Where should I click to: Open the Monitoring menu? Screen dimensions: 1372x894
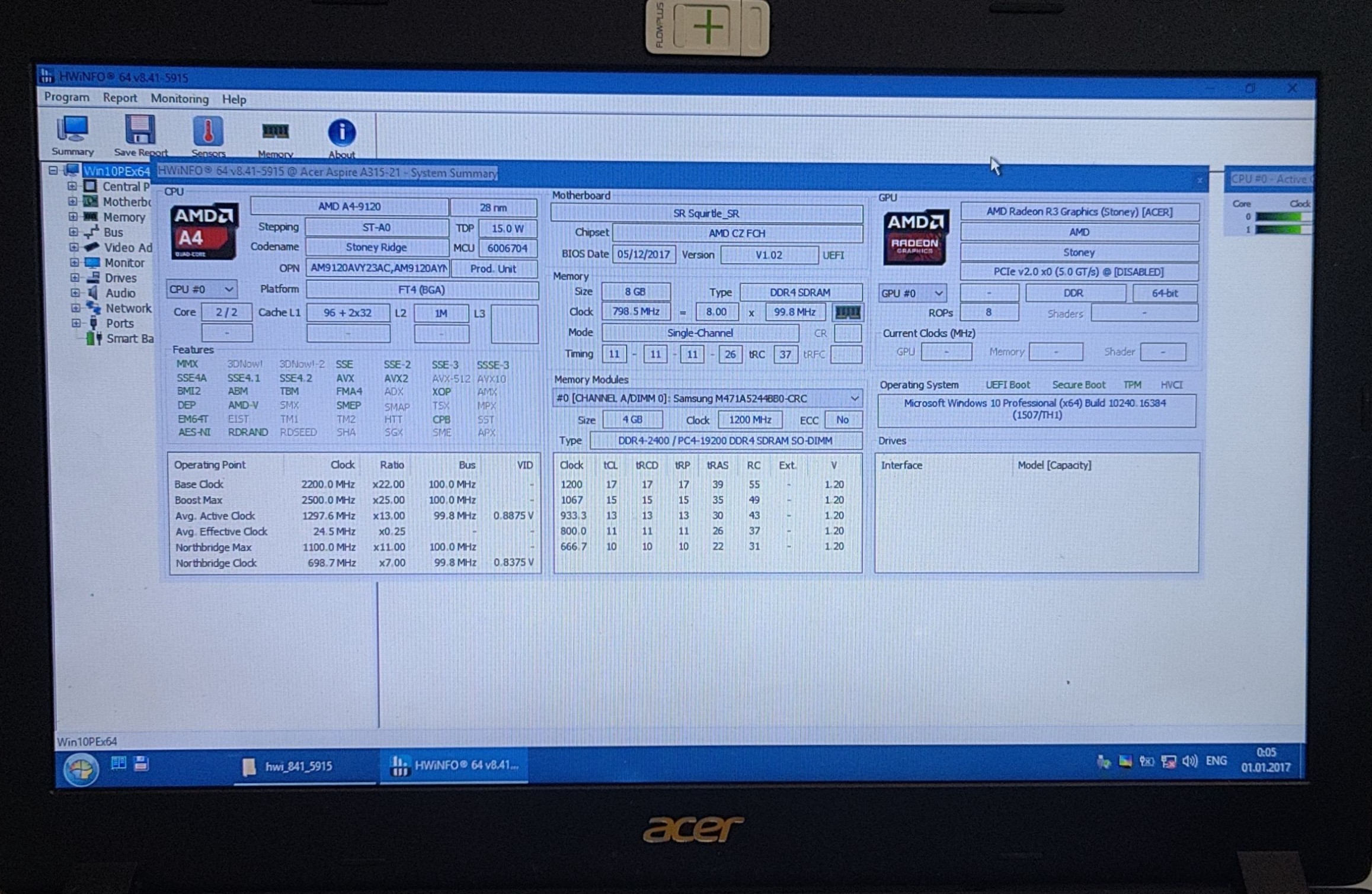point(180,99)
